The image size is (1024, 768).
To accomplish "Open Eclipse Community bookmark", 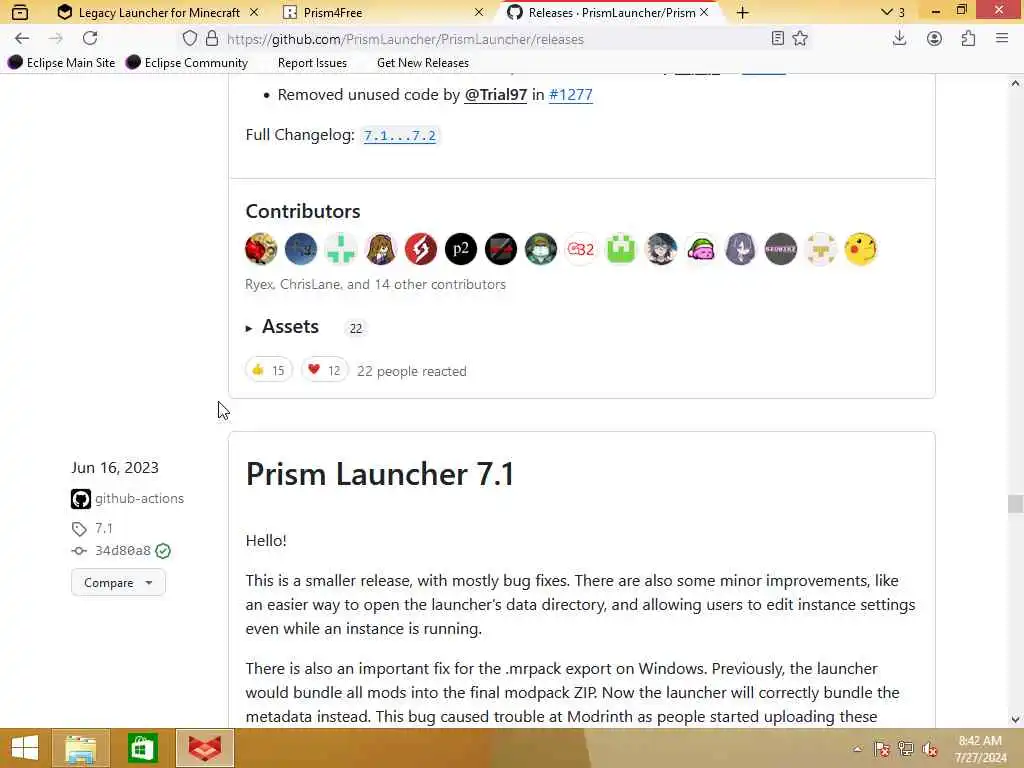I will [x=187, y=63].
